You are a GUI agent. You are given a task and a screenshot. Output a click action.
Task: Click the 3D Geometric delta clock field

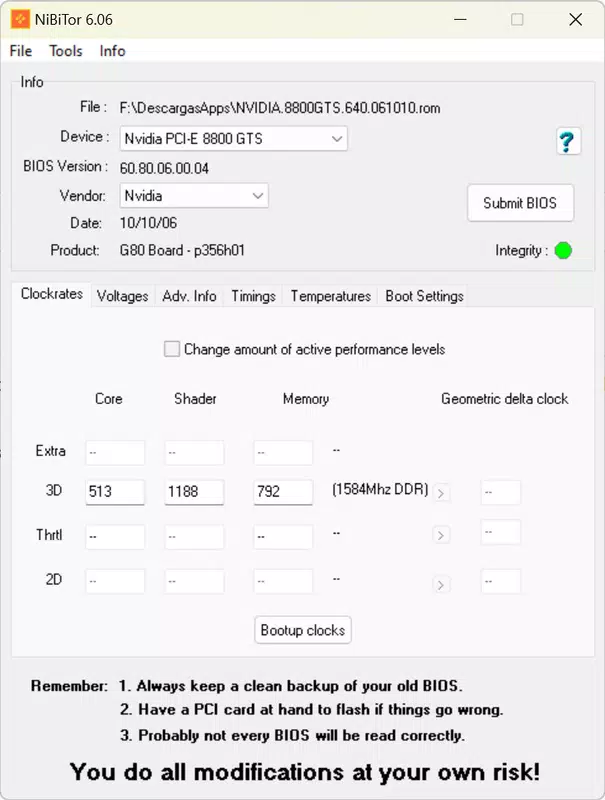pos(501,492)
